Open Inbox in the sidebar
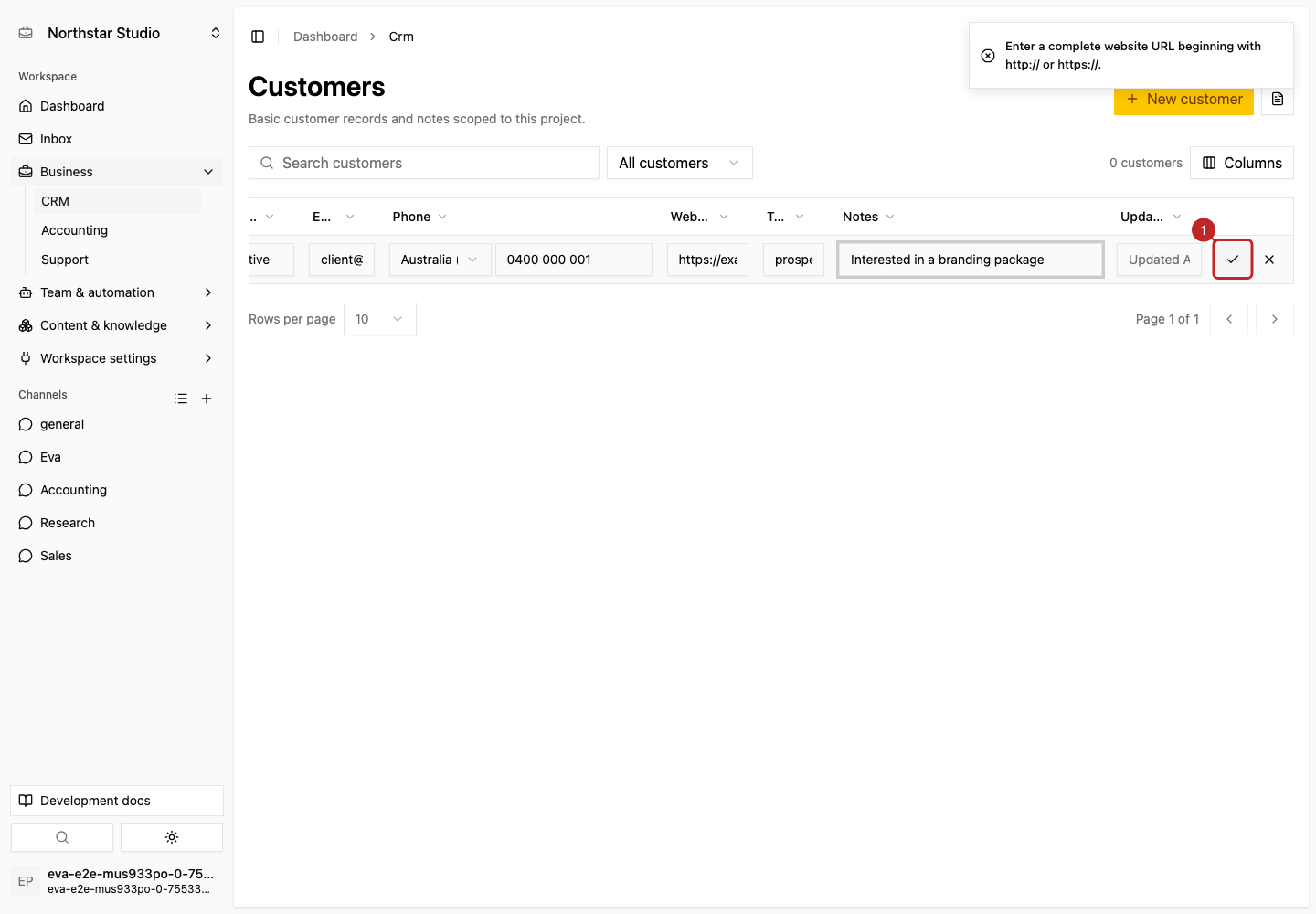 point(117,139)
